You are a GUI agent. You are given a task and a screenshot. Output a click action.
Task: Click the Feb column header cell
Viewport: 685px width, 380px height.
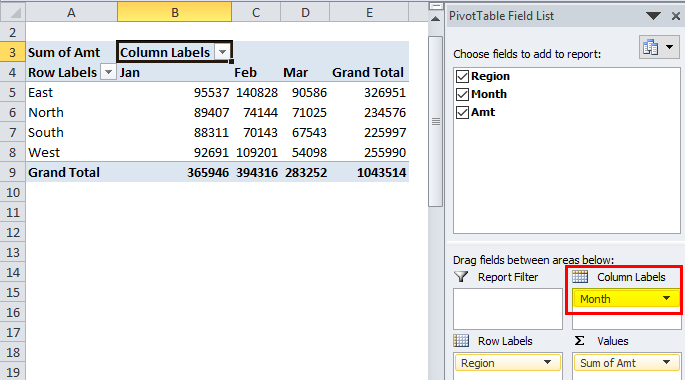click(256, 73)
